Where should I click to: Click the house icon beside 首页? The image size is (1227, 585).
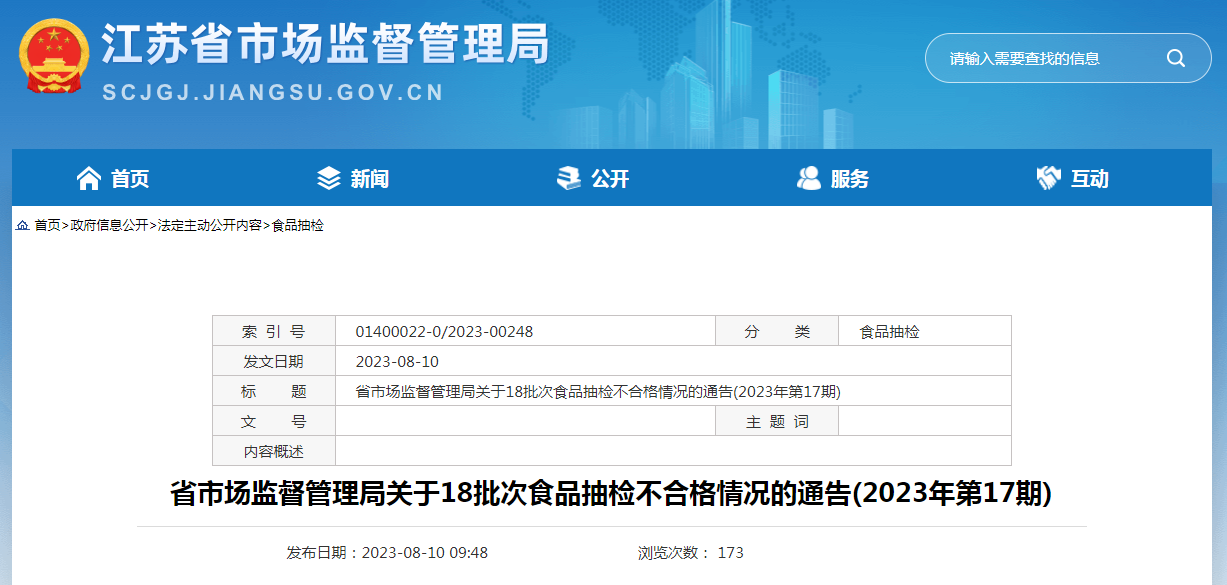tap(89, 179)
